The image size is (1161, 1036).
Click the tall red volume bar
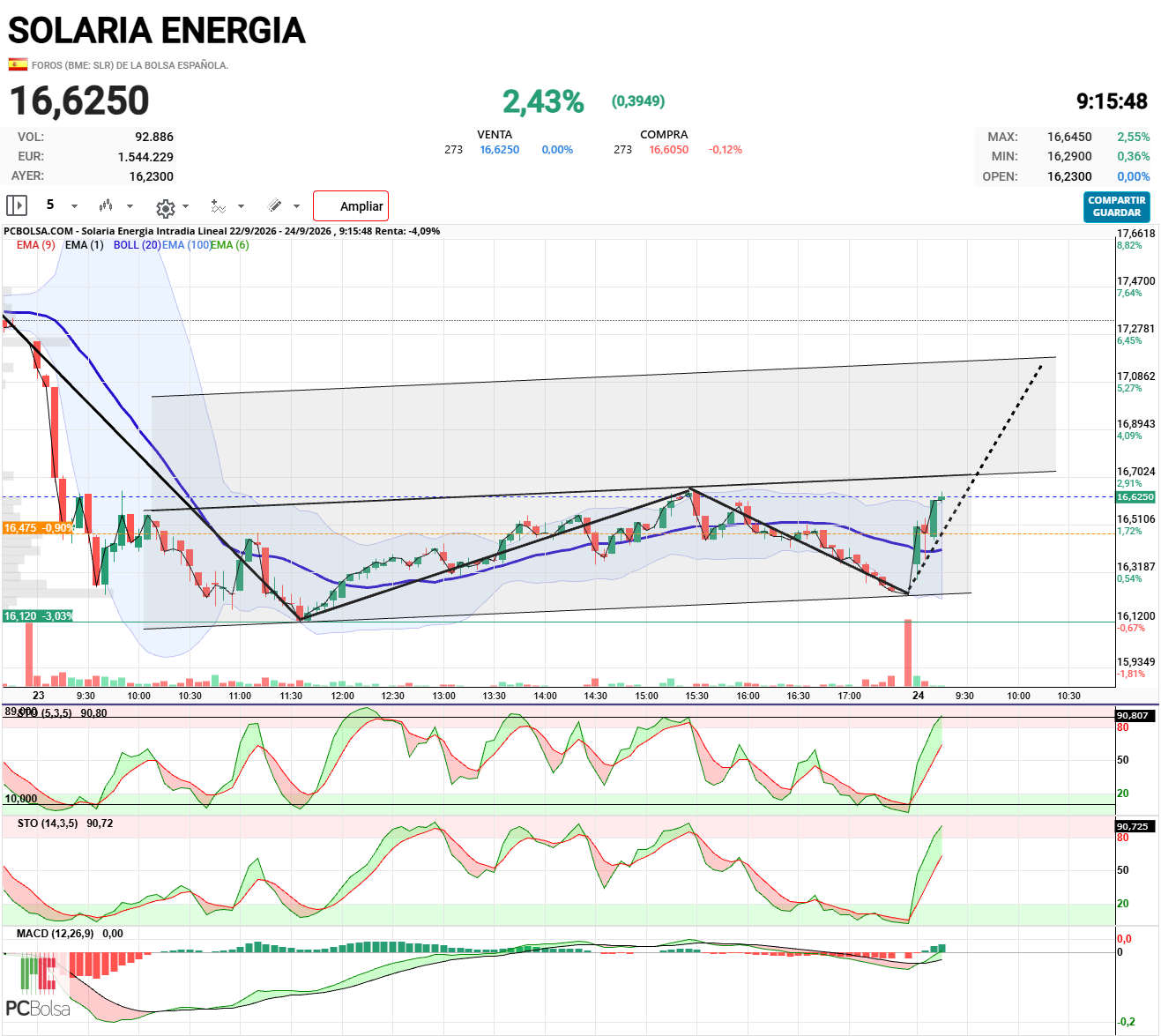908,652
